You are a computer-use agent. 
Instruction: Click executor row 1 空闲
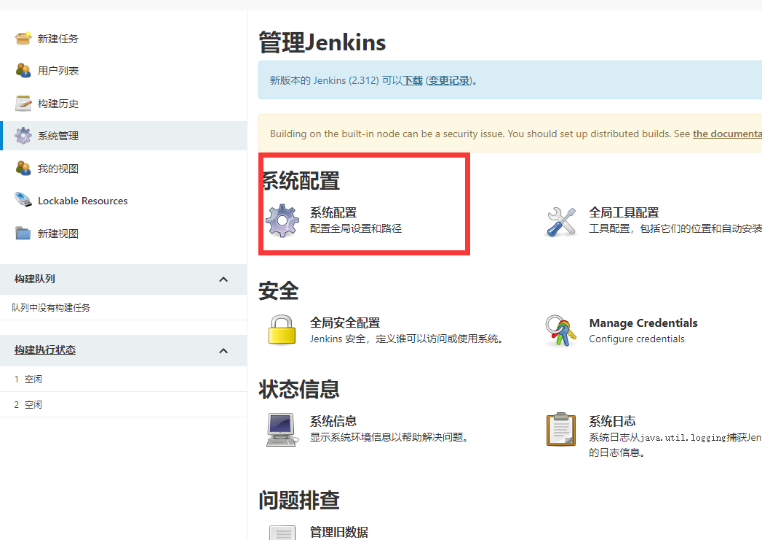coord(123,379)
